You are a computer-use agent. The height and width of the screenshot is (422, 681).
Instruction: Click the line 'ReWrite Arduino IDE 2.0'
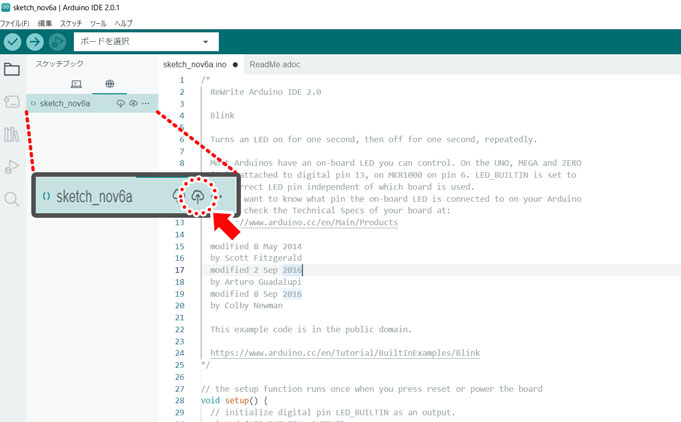(266, 92)
